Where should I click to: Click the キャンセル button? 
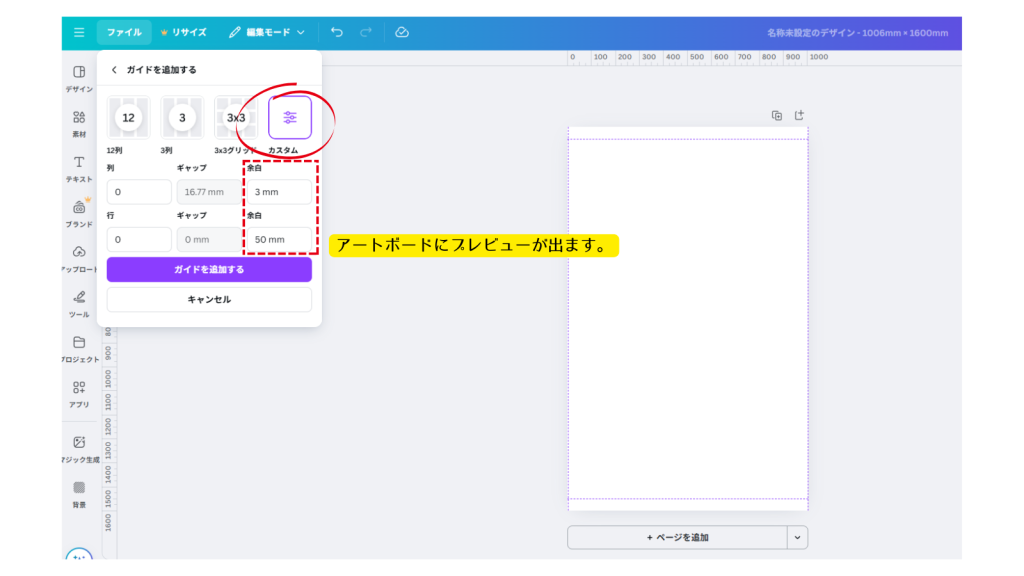[x=209, y=299]
